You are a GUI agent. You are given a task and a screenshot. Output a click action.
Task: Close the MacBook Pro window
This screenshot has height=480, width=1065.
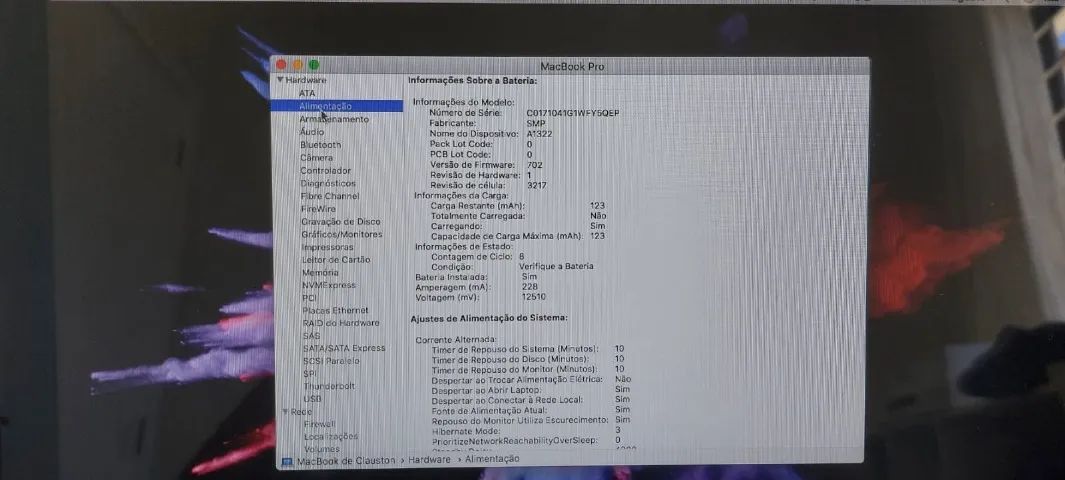tap(281, 65)
